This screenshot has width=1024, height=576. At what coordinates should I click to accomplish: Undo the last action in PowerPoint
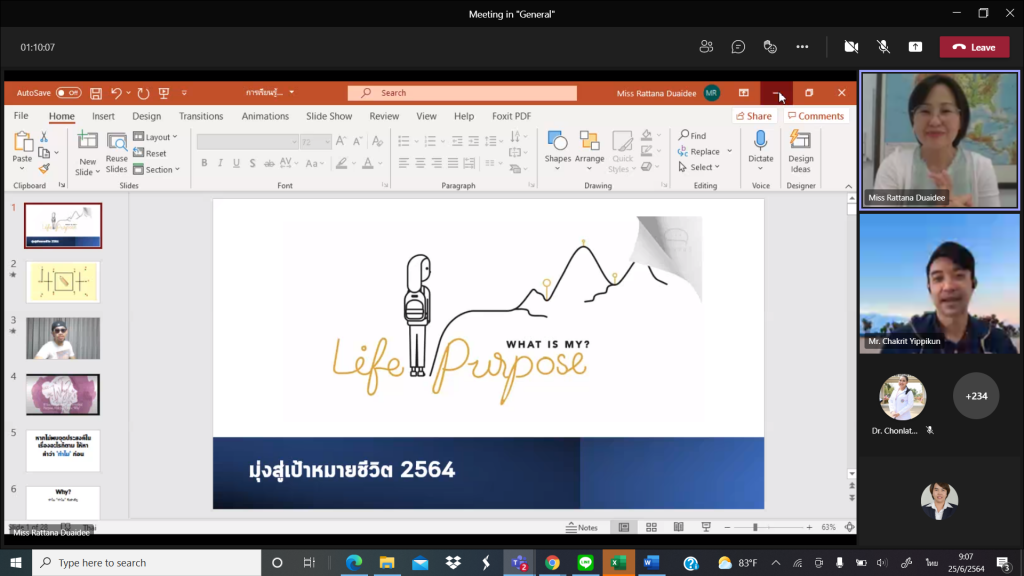point(116,93)
